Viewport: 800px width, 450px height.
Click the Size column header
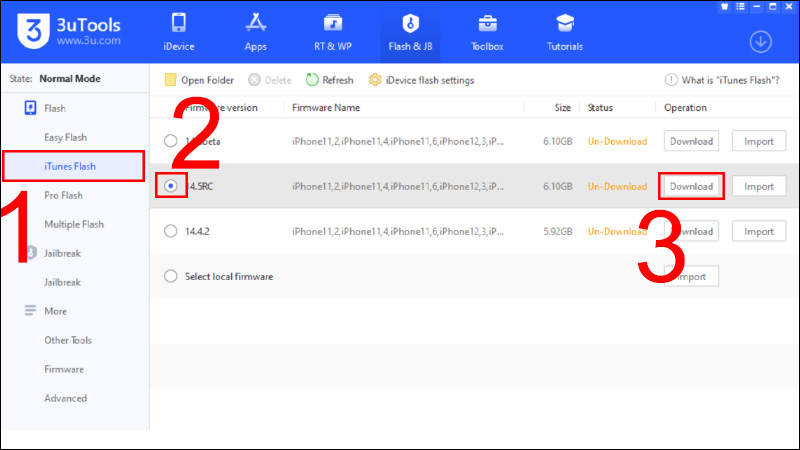pyautogui.click(x=563, y=108)
